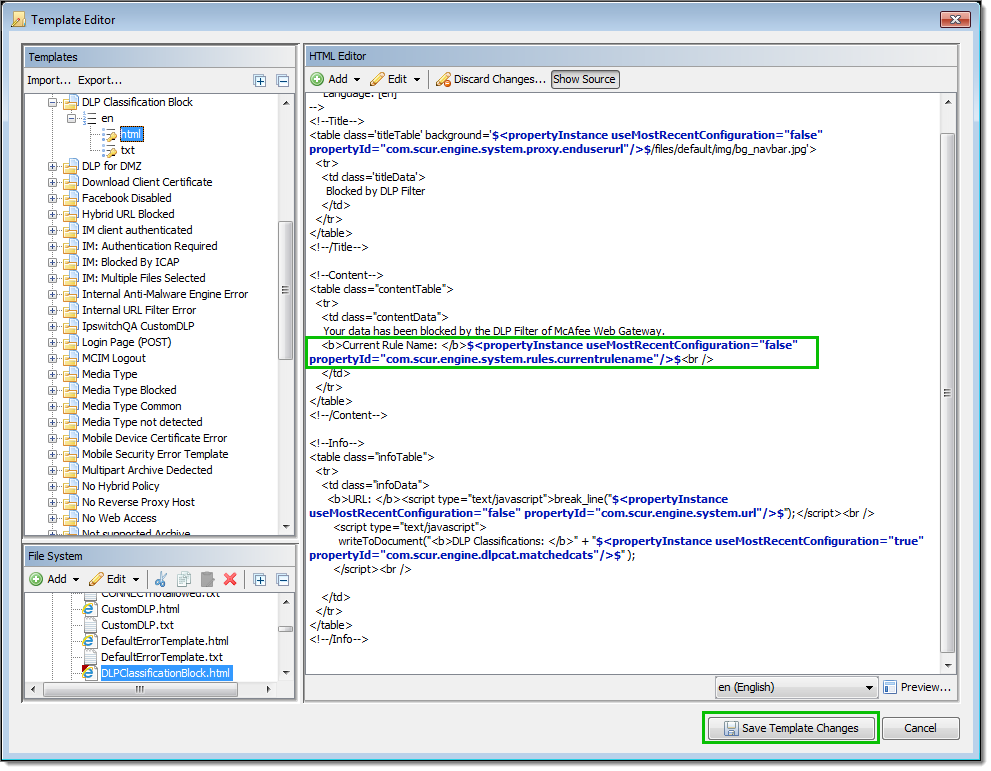Expand all nodes in Templates panel
991x771 pixels.
point(260,81)
